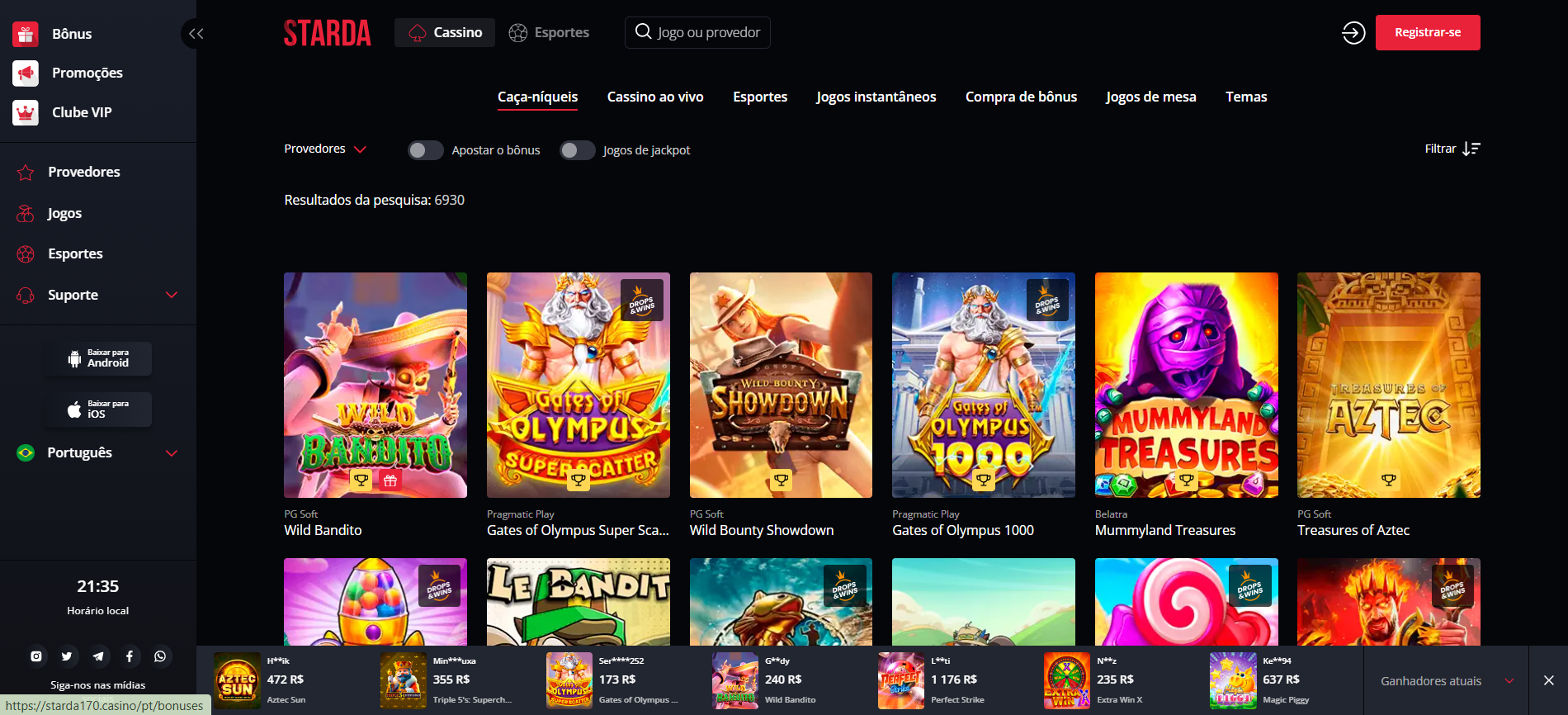1568x715 pixels.
Task: Switch to Cassino ao vivo tab
Action: (655, 97)
